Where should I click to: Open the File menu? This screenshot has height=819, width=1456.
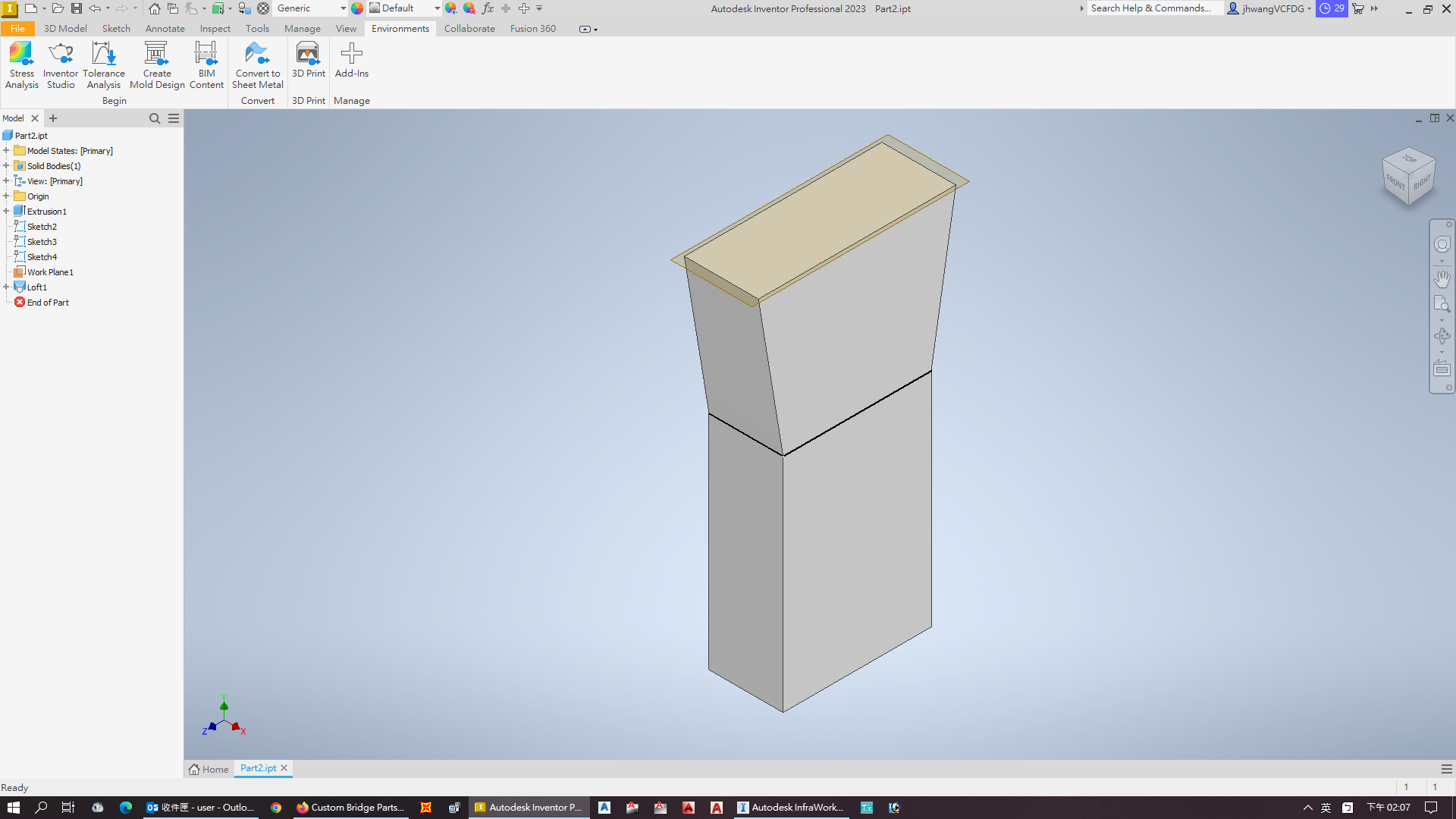[x=17, y=29]
